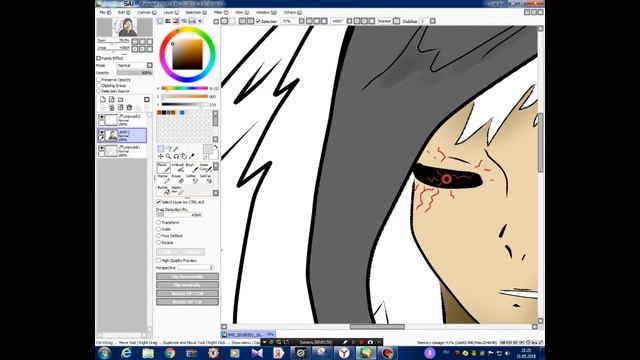Select the AirBrush tool

[178, 167]
